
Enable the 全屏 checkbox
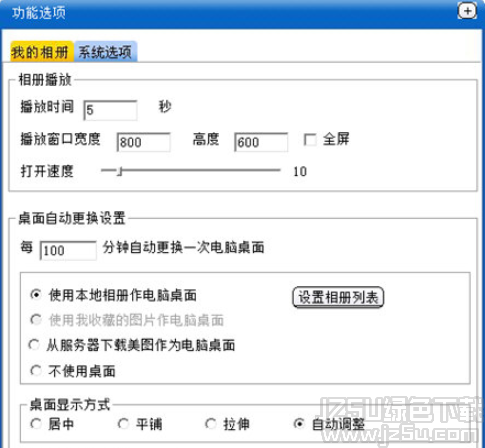(310, 139)
